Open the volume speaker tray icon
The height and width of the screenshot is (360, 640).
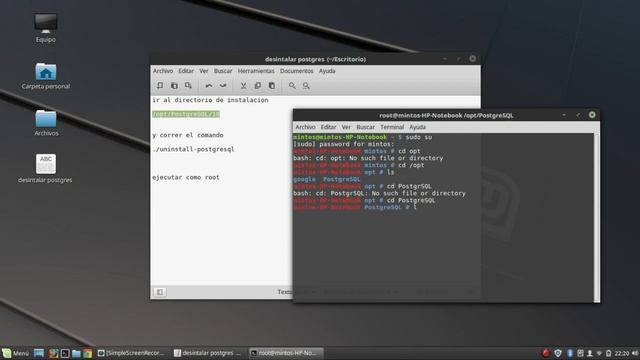tap(635, 353)
